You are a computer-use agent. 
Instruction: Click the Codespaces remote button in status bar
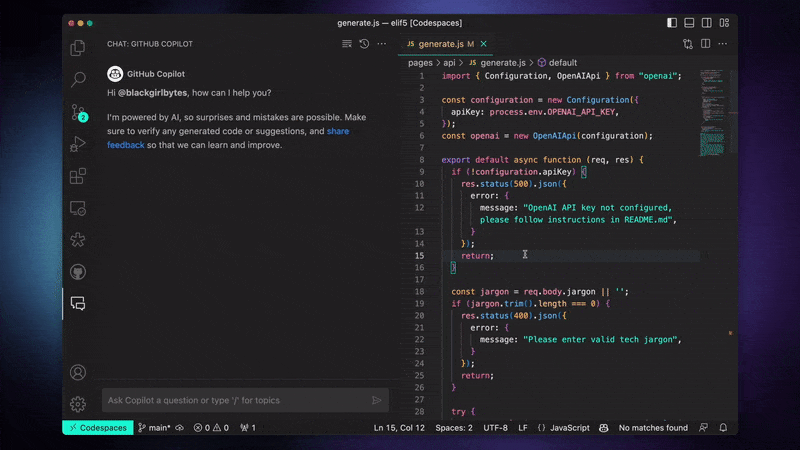(x=97, y=428)
